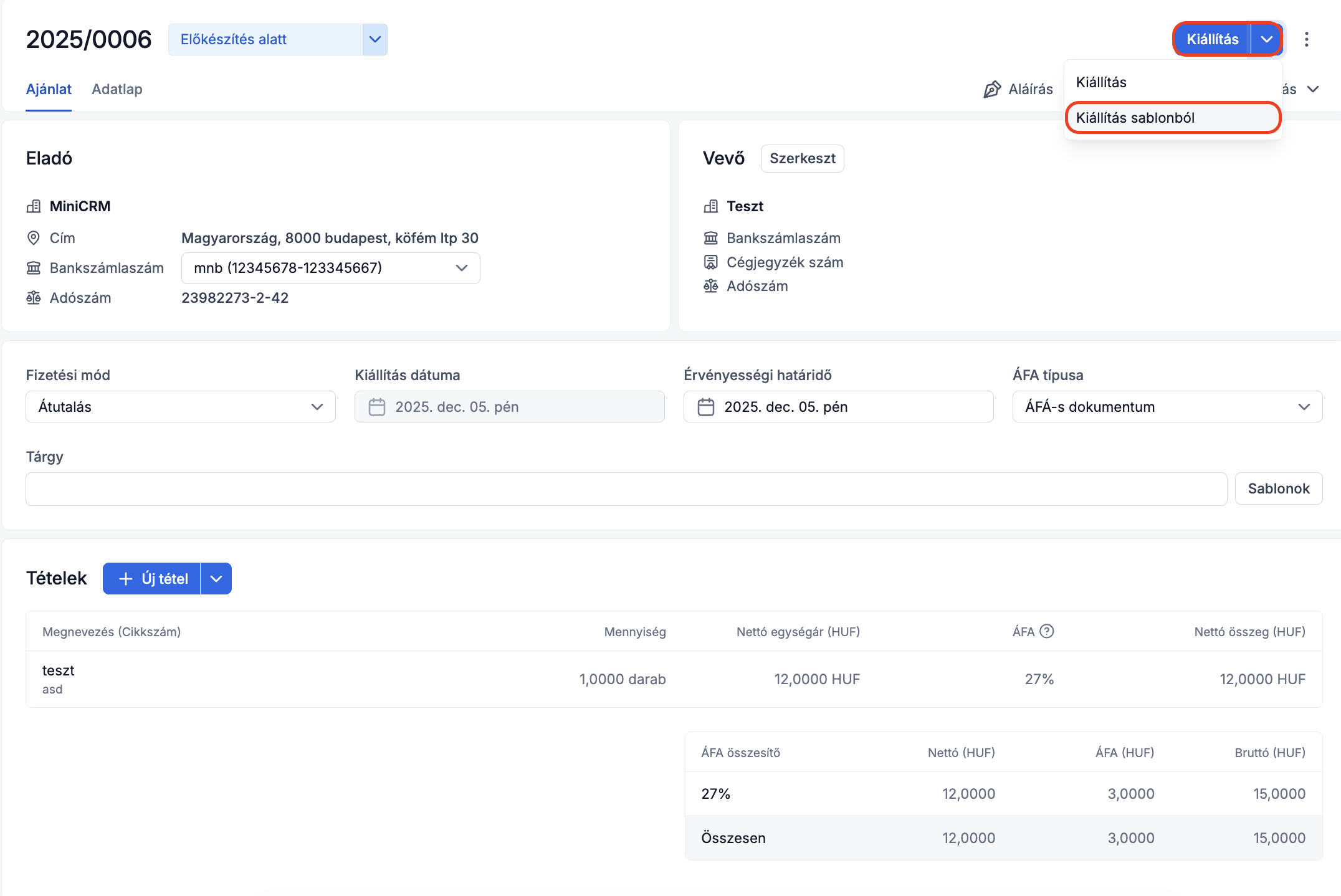
Task: Click the asd item code under teszt
Action: 52,689
